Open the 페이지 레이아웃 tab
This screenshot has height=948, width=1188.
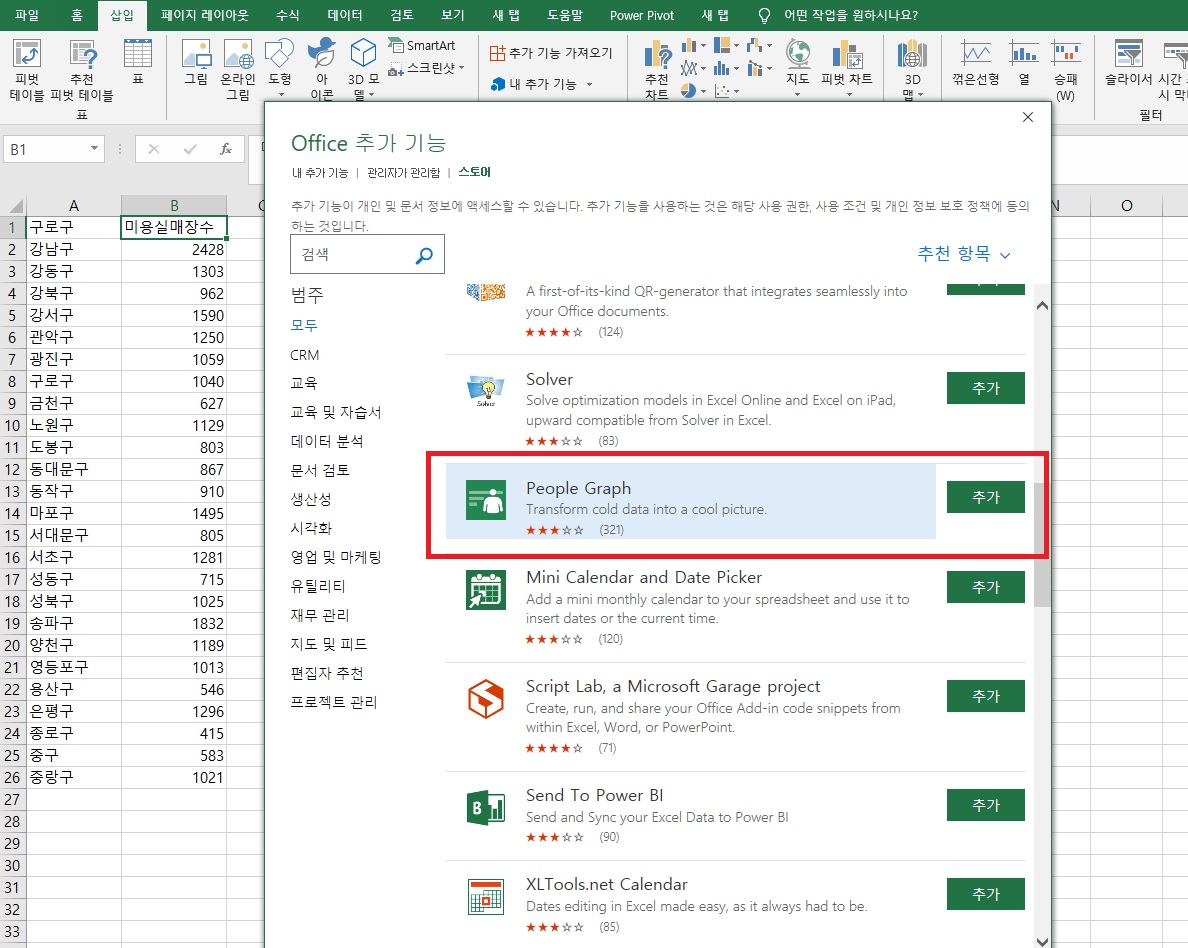coord(205,15)
